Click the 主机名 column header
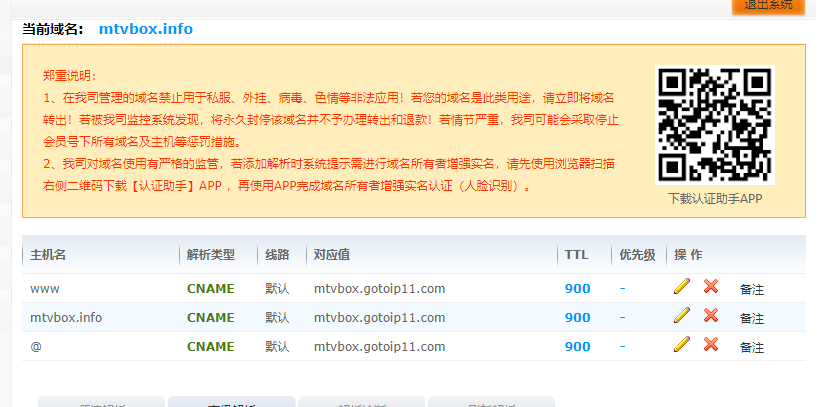The image size is (837, 407). click(48, 255)
